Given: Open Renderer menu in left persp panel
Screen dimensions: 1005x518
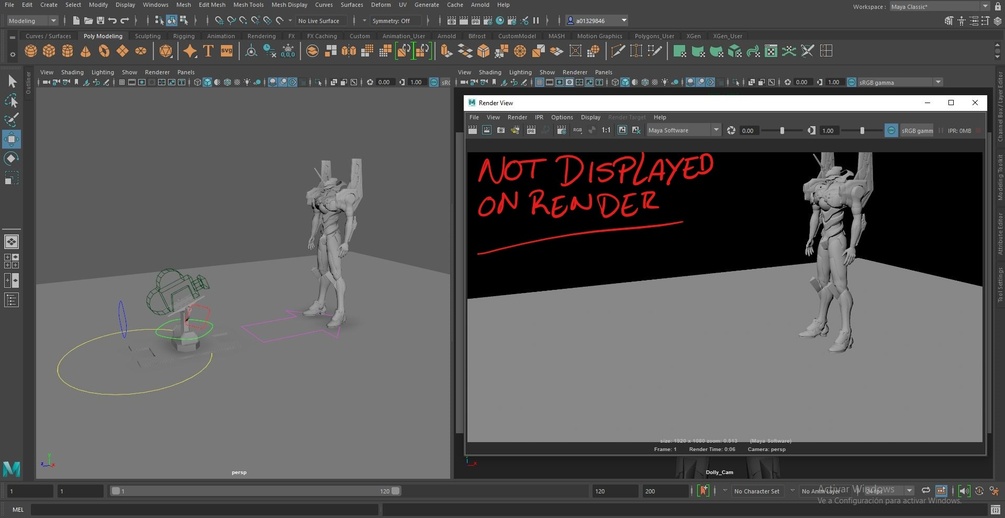Looking at the screenshot, I should pyautogui.click(x=157, y=72).
